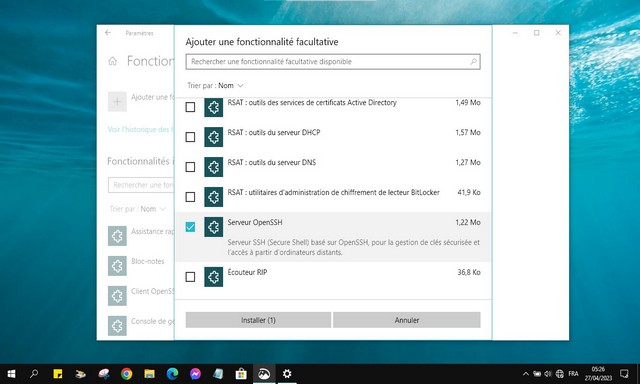Open taskbar search magnifier
Viewport: 640px width, 384px height.
(34, 373)
